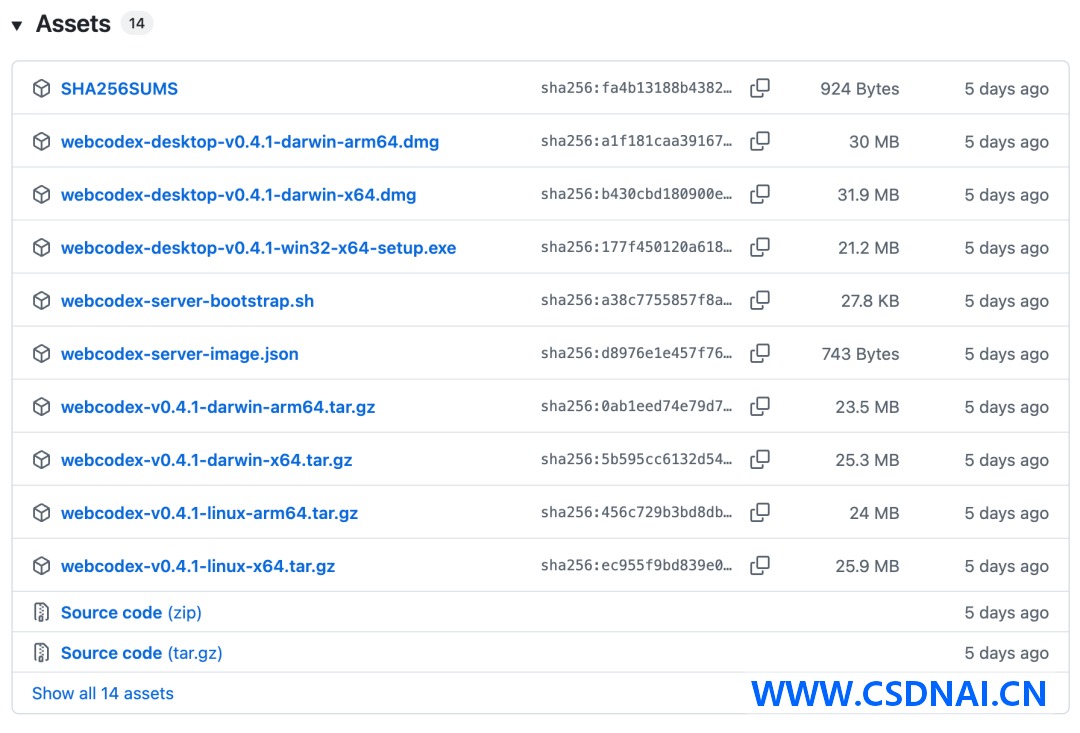
Task: Copy hash for webcodex-desktop darwin-x64.dmg
Action: tap(760, 194)
